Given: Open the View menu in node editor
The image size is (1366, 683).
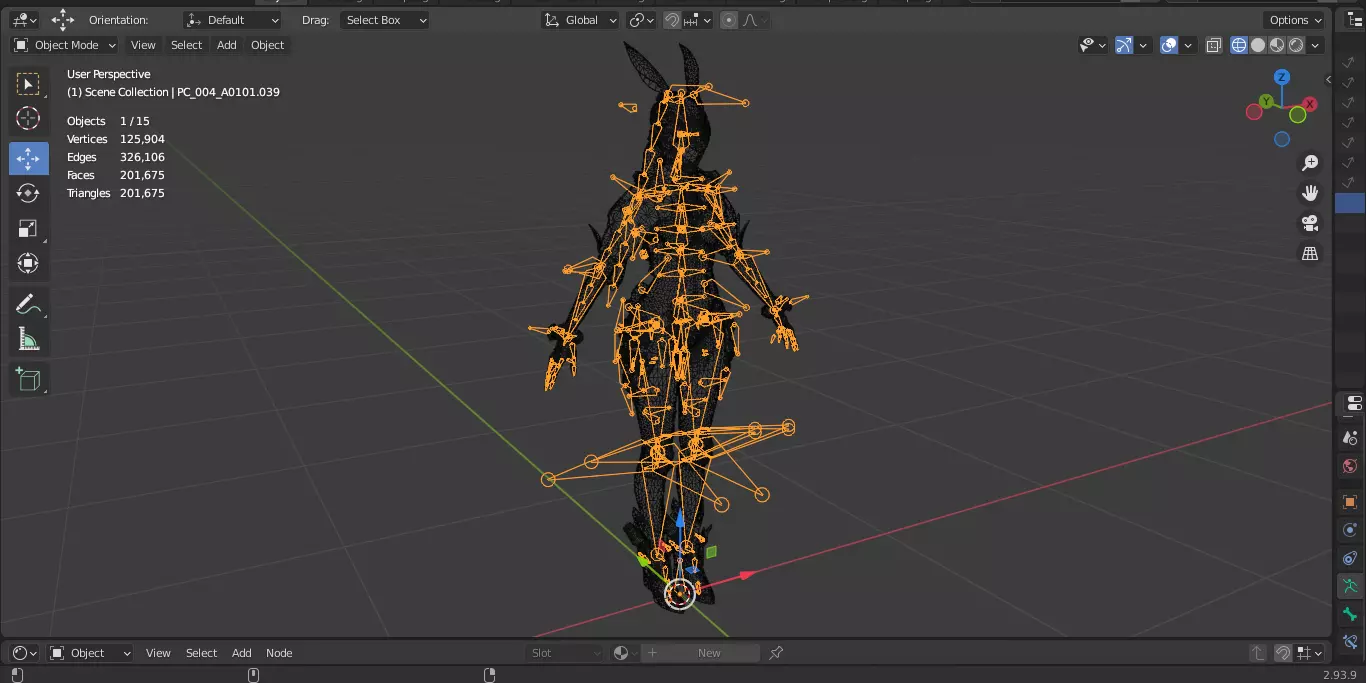Looking at the screenshot, I should pos(158,653).
